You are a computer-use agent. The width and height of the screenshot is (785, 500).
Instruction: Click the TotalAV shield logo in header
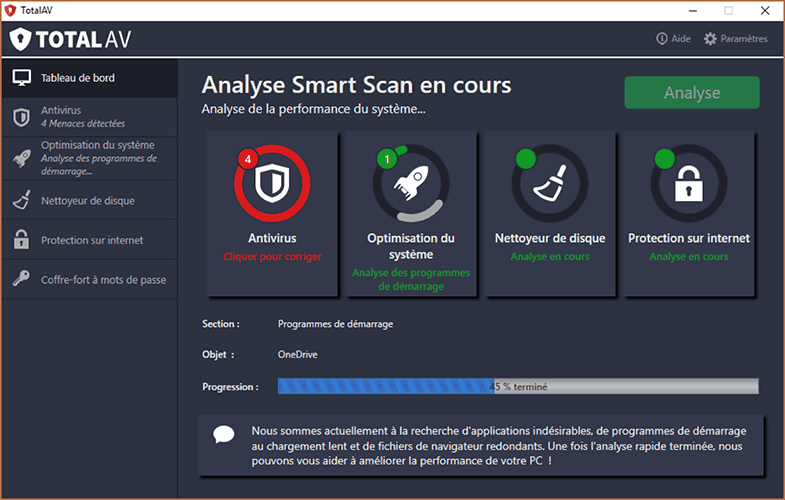(x=20, y=39)
